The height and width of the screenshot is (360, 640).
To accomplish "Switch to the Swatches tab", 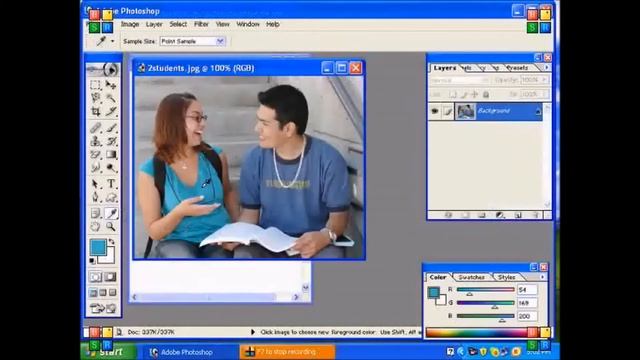I will coord(471,277).
